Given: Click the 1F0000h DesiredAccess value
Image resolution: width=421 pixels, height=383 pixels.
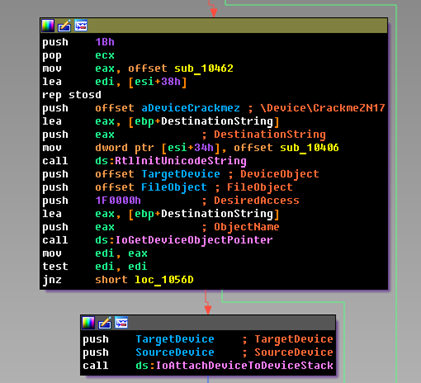Looking at the screenshot, I should (x=118, y=200).
